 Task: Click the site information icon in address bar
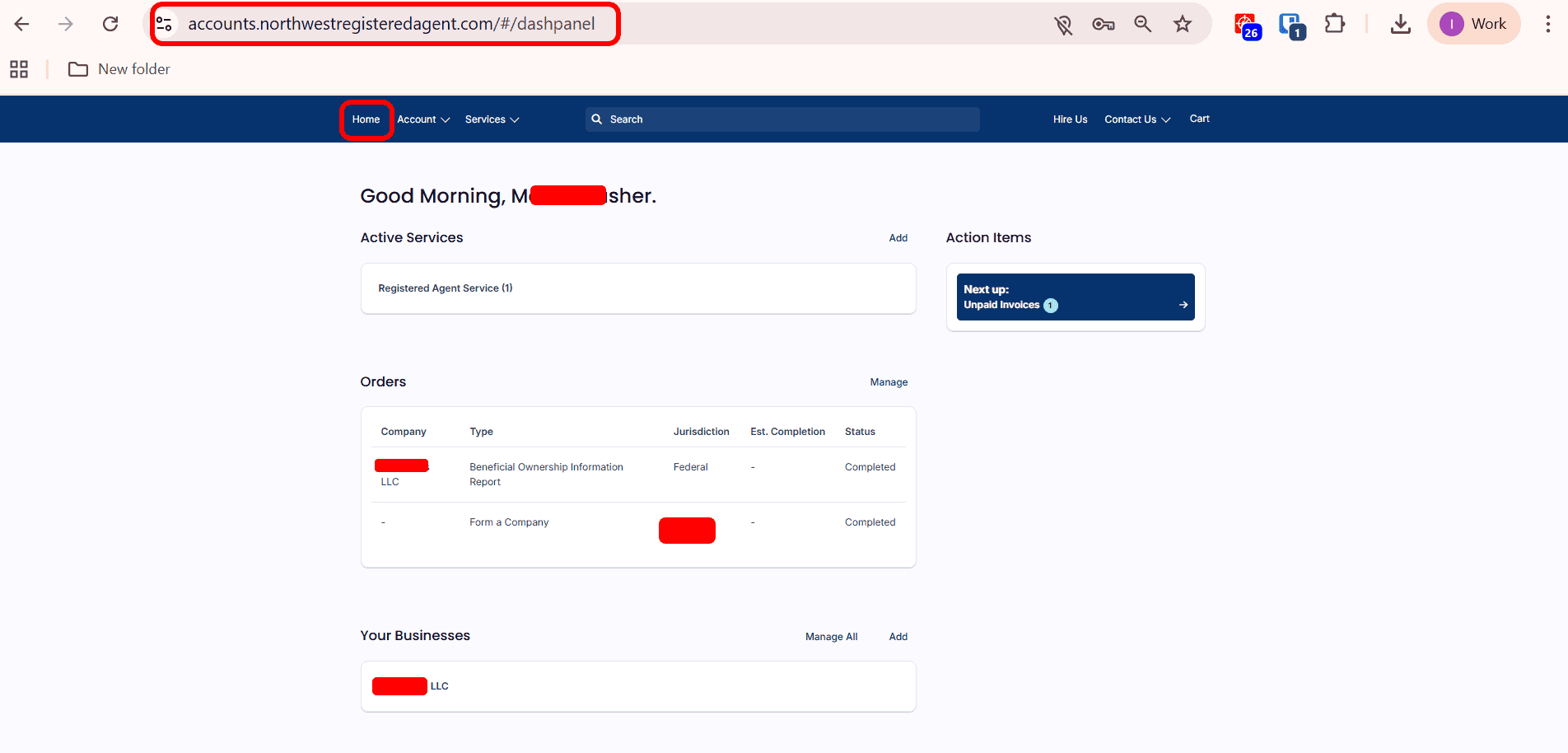(165, 24)
